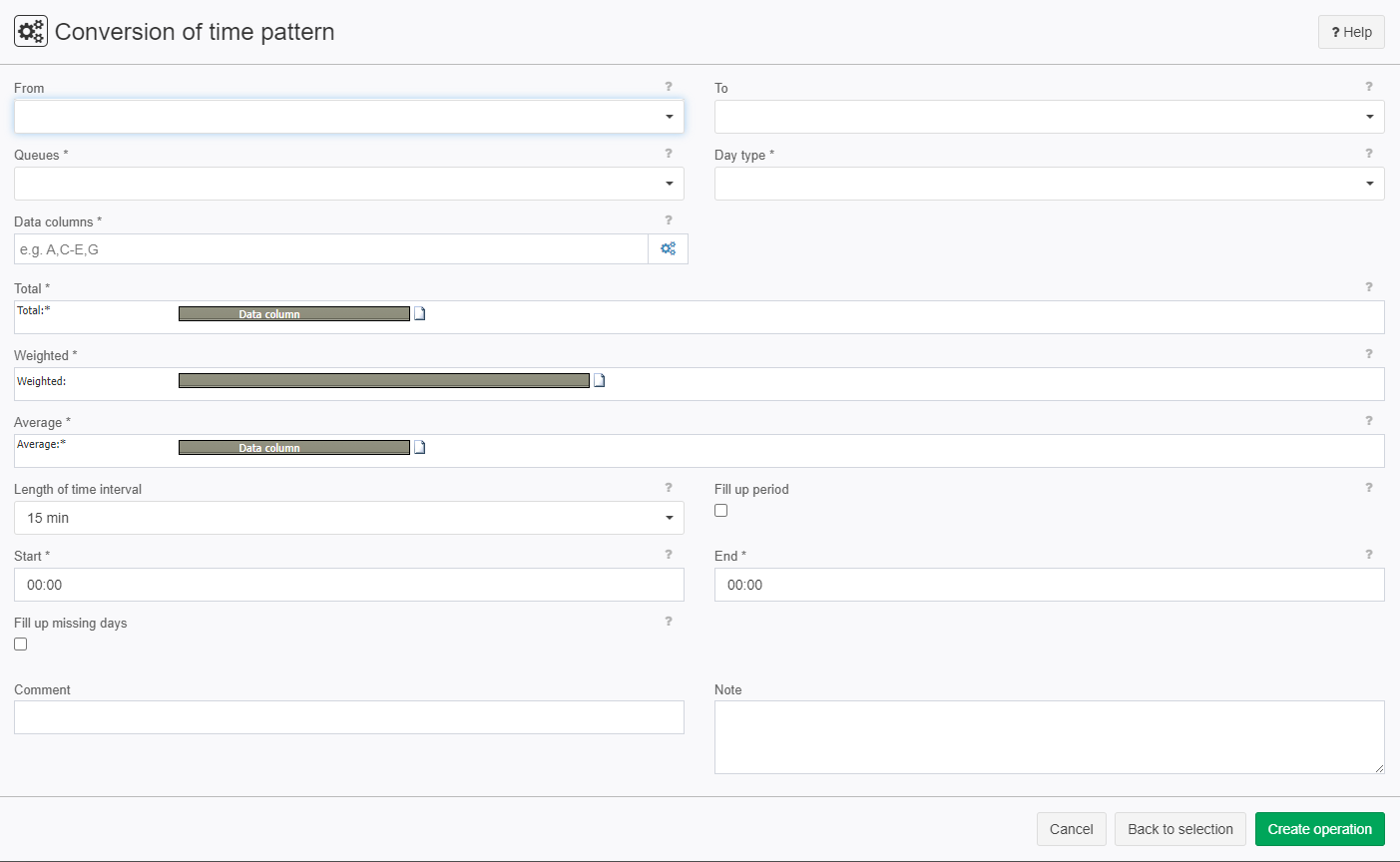Screen dimensions: 1400x862
Task: Click the document icon in the Weighted row
Action: click(x=600, y=380)
